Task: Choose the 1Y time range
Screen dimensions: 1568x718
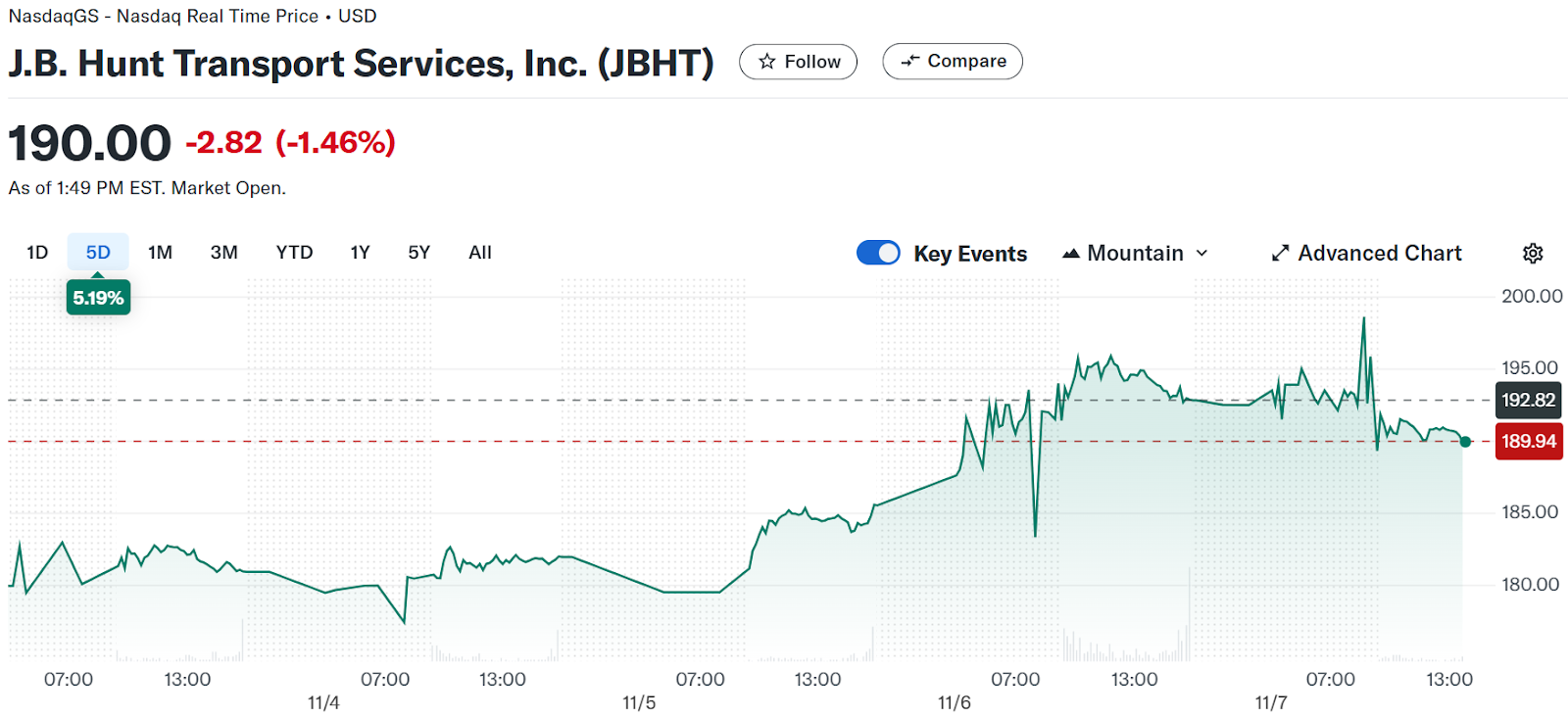Action: (x=360, y=253)
